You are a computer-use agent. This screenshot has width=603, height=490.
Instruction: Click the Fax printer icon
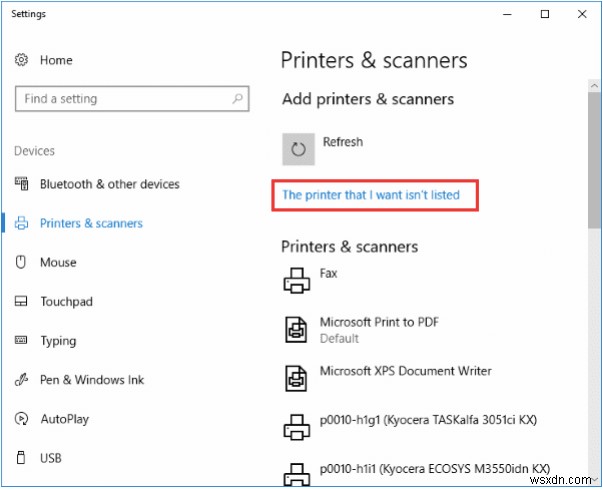pos(297,280)
